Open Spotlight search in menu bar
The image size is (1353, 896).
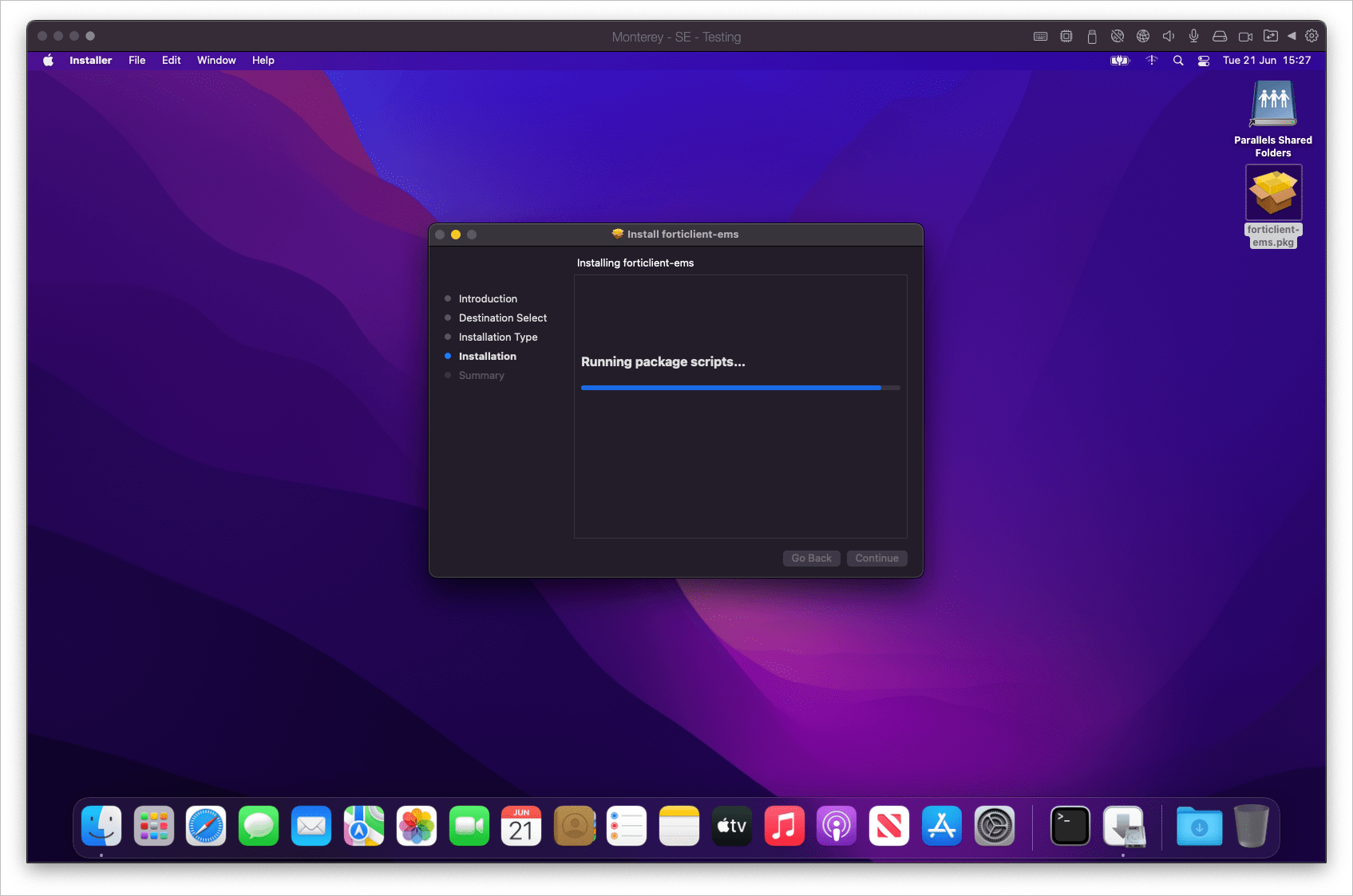[1178, 61]
